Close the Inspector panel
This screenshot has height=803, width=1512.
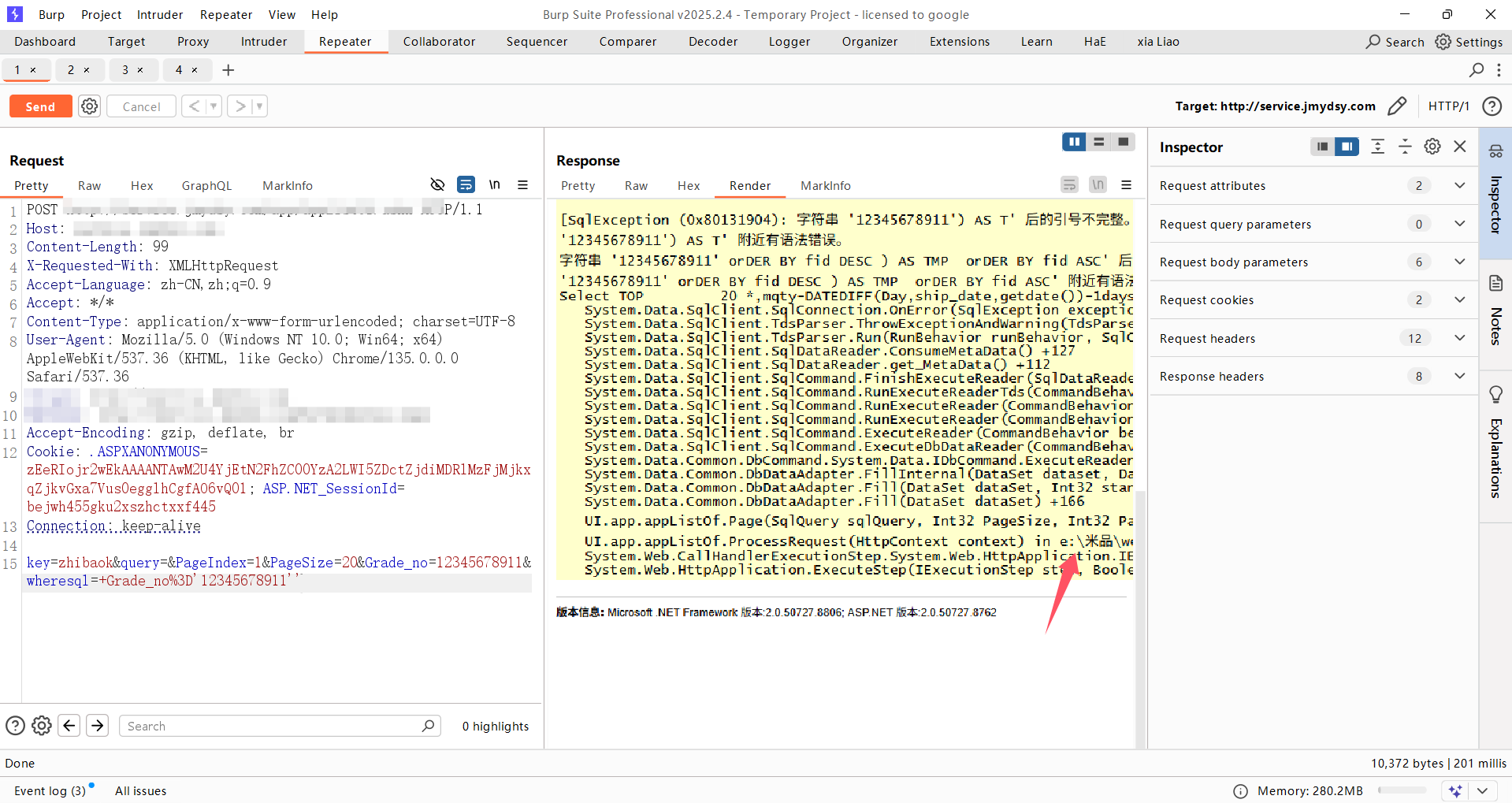[x=1460, y=147]
